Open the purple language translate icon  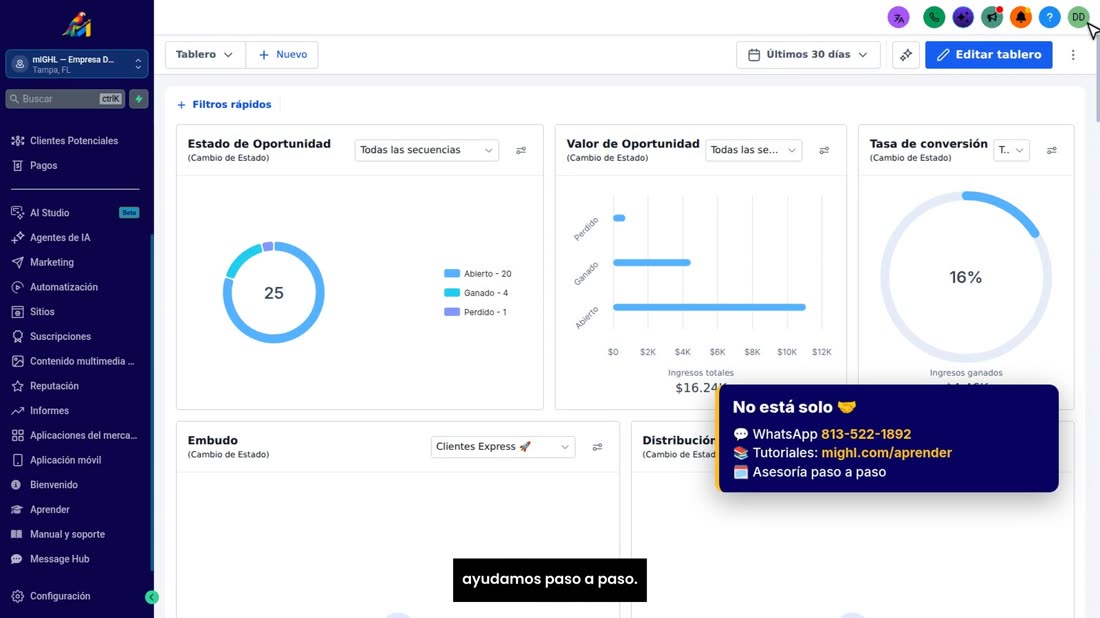(x=899, y=18)
